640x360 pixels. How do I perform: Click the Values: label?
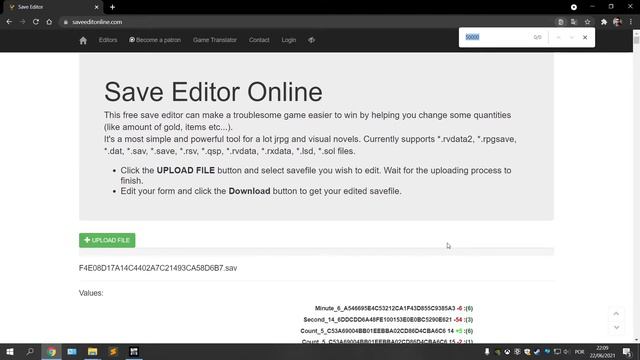pos(91,293)
